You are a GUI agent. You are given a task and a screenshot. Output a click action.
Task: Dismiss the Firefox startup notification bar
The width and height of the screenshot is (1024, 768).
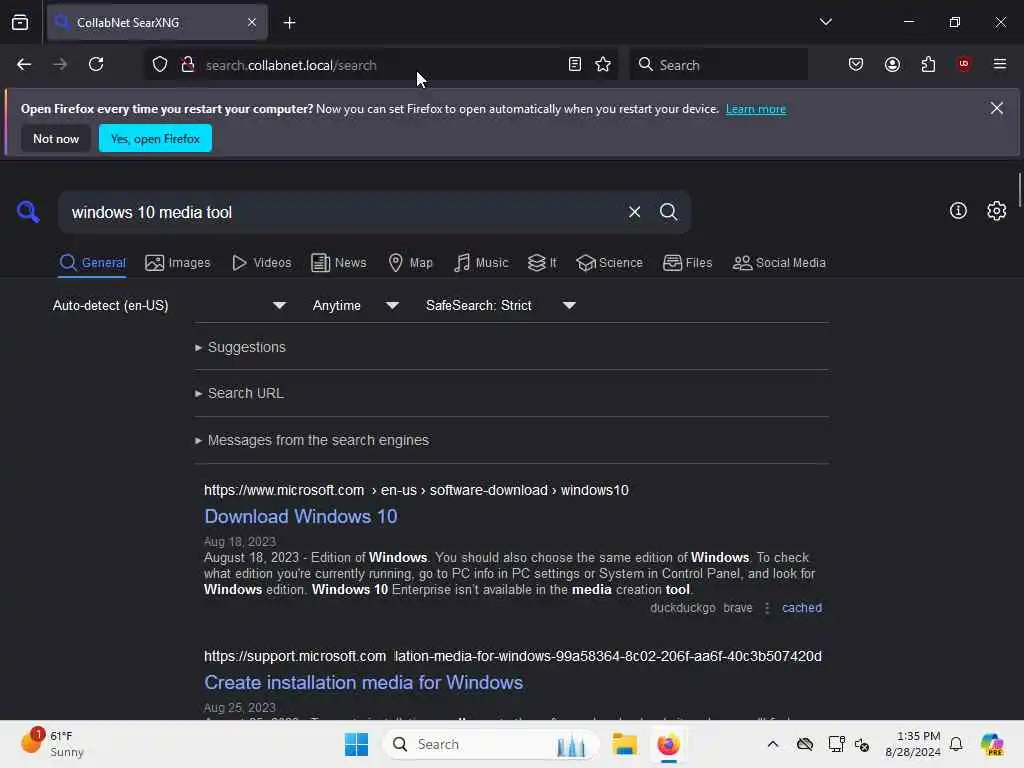[997, 108]
